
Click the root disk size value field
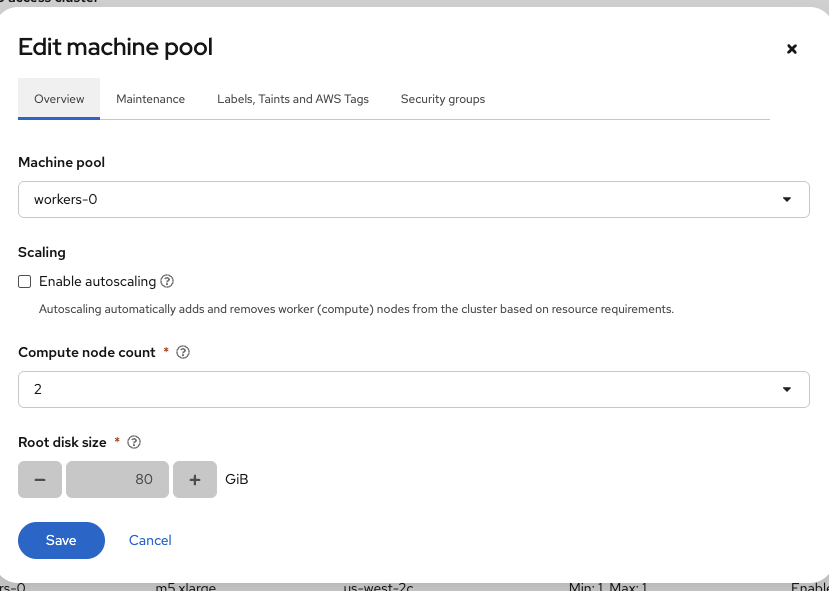(117, 480)
